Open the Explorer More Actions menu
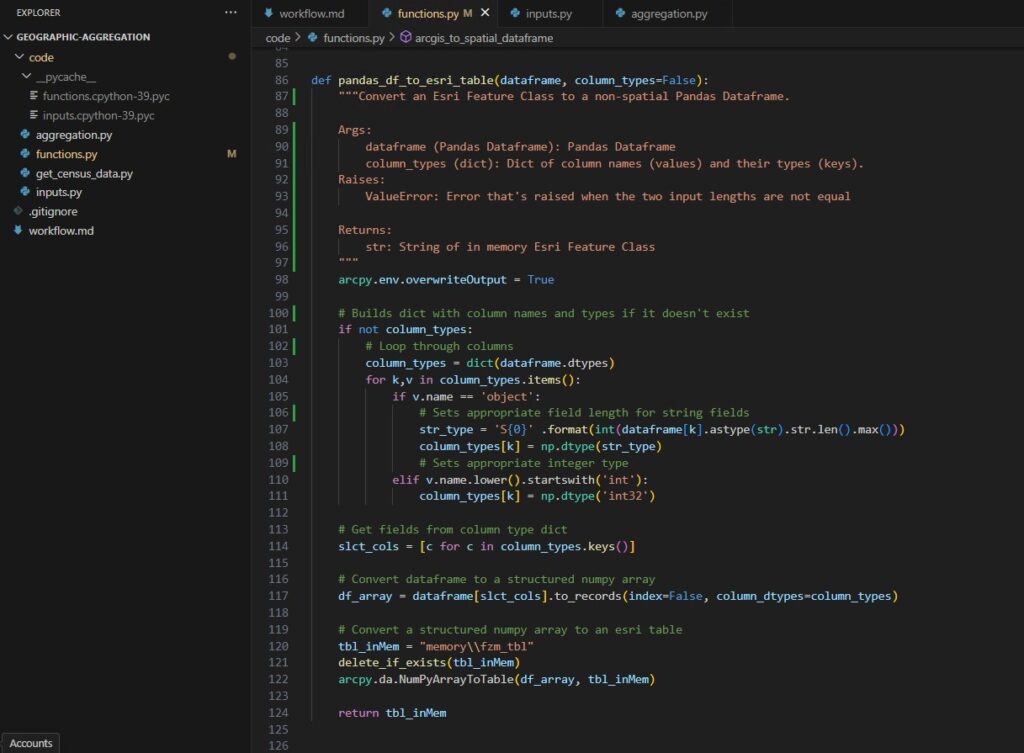1024x753 pixels. click(x=231, y=12)
